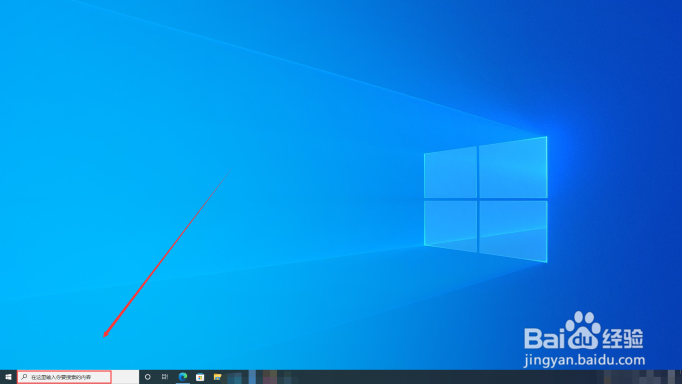Open File Explorer from the taskbar
Image resolution: width=682 pixels, height=384 pixels.
(x=217, y=377)
